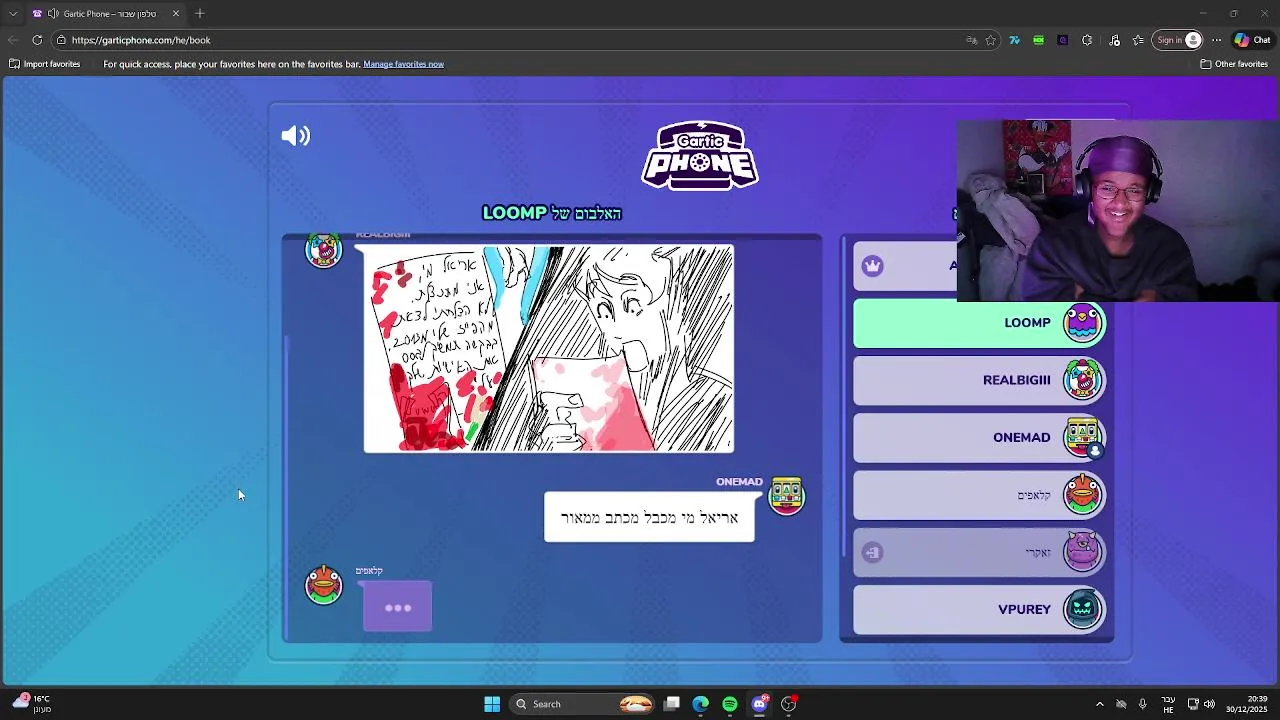The height and width of the screenshot is (720, 1280).
Task: Open the page translate icon in address bar
Action: pos(971,40)
